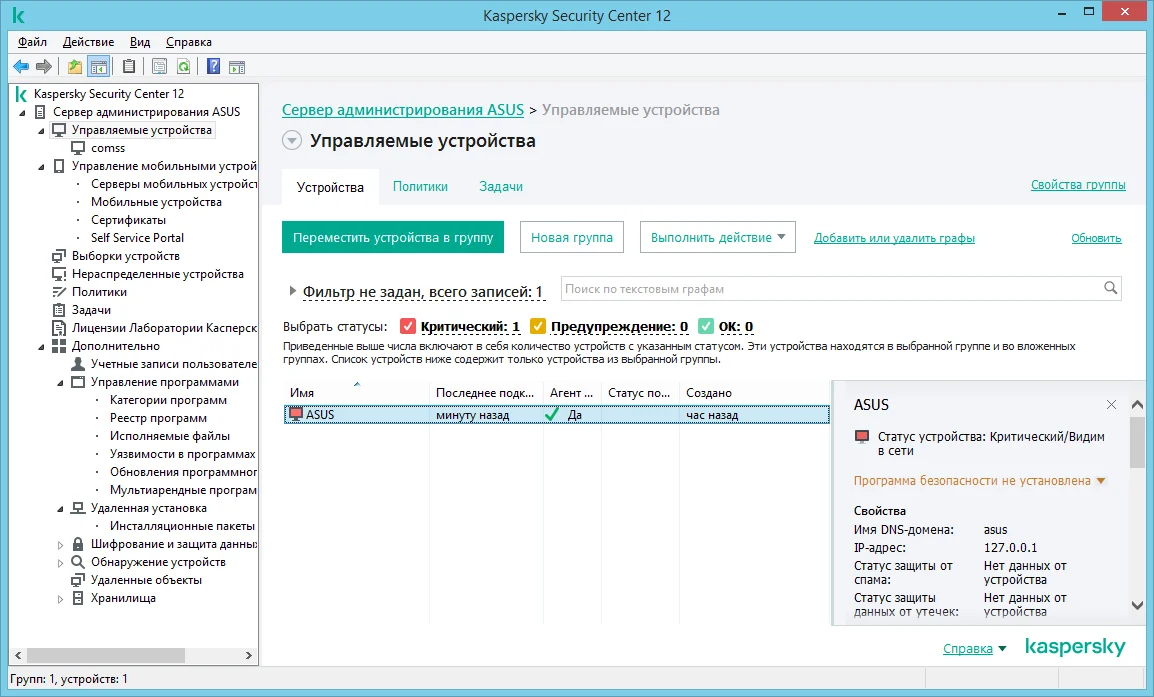Switch to the Политики tab

coord(420,186)
